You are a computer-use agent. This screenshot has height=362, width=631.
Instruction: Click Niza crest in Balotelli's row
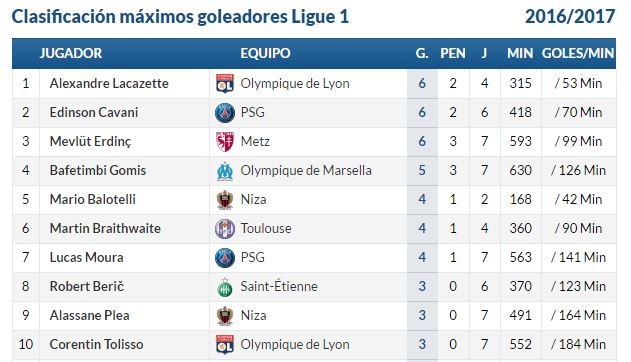click(225, 200)
